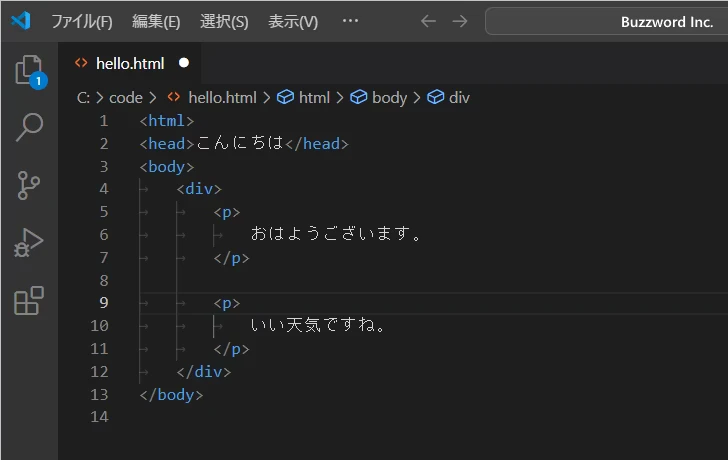Click the Buzzword Inc. command center box
Screen dimensions: 728x460
pos(606,21)
